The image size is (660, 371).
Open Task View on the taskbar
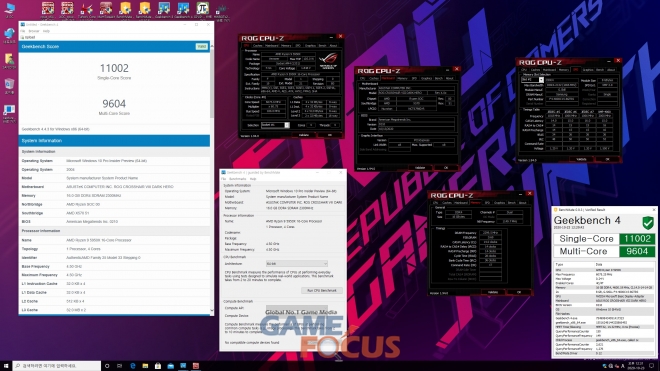coord(120,366)
